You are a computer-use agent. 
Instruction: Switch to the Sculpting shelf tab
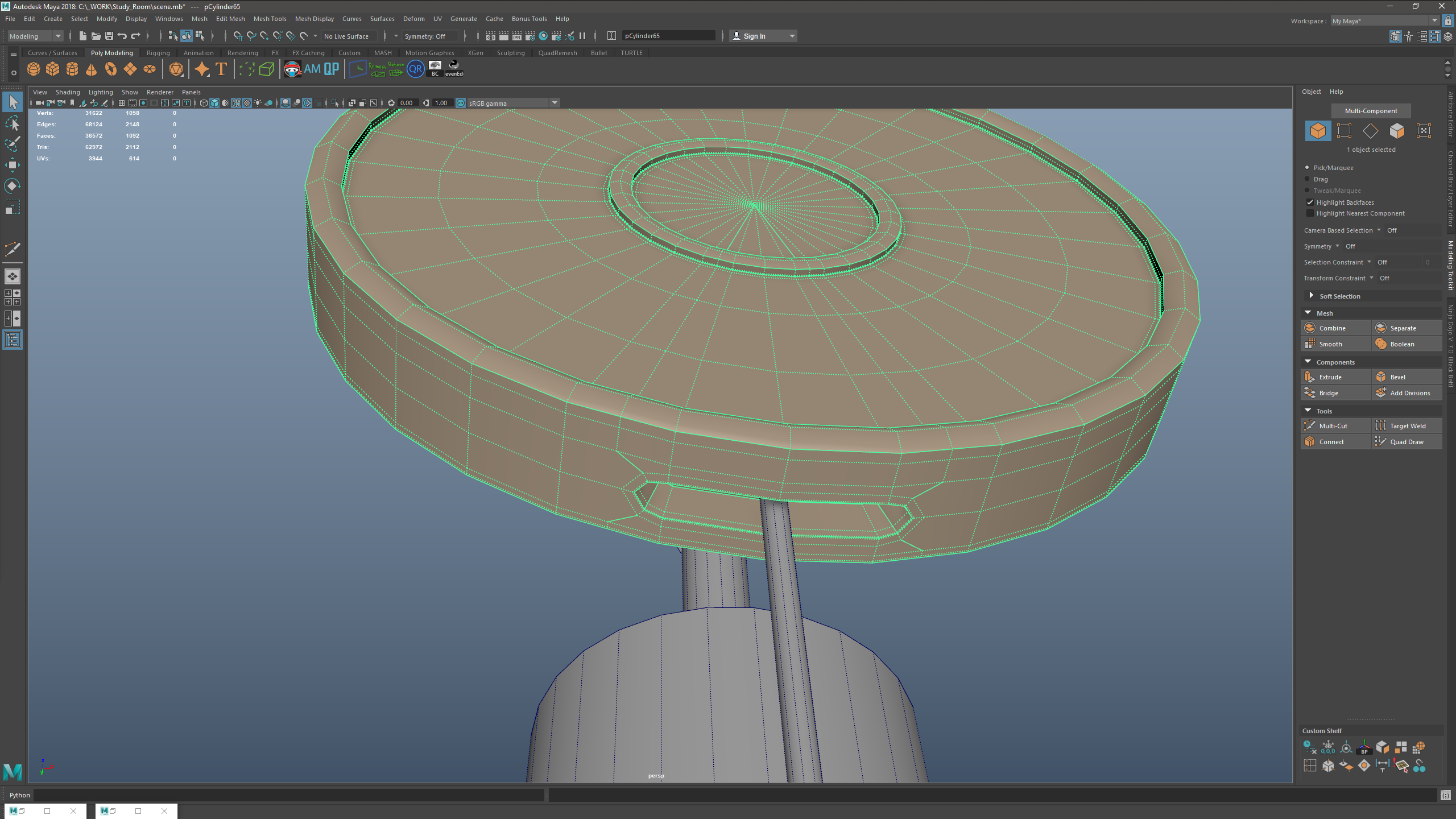(x=511, y=53)
